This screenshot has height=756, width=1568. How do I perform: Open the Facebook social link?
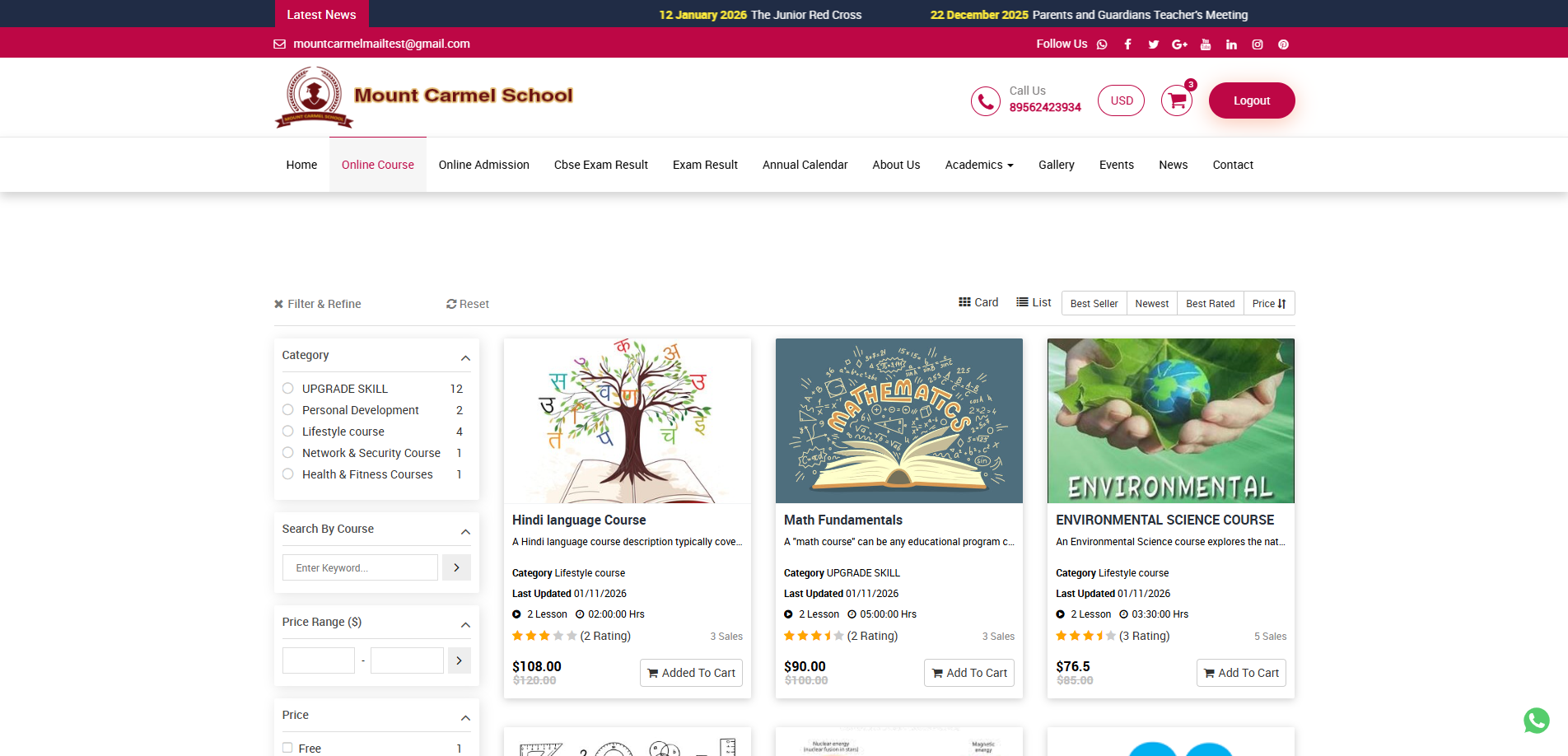click(1127, 44)
